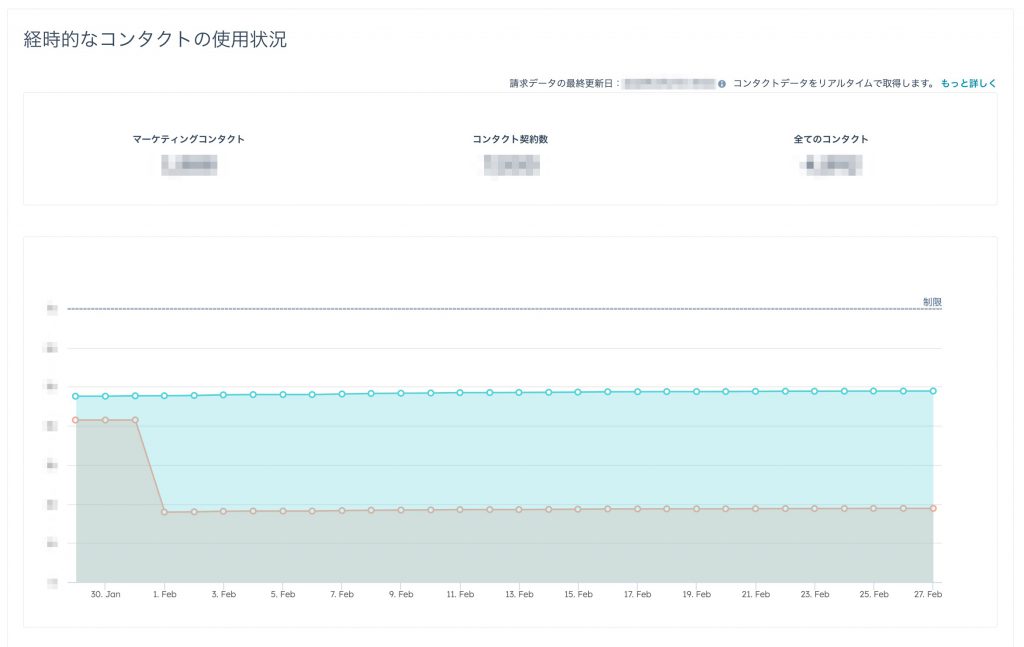Click the 25. Feb axis label
The image size is (1024, 647).
(874, 594)
